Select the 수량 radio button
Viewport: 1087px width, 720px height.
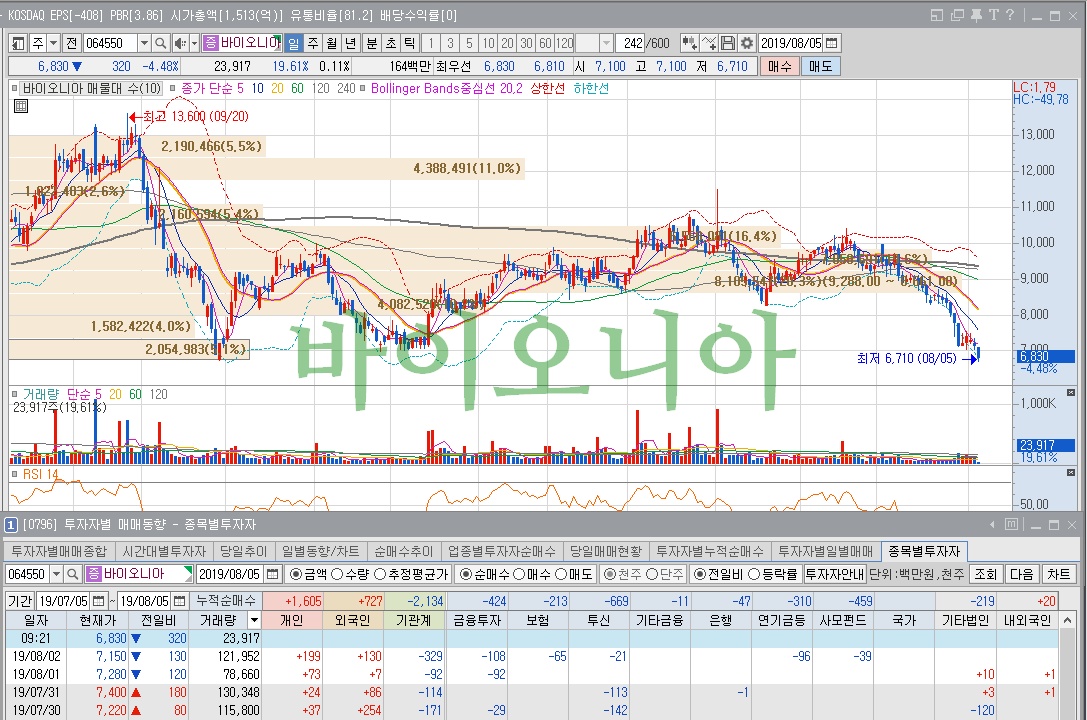click(x=338, y=574)
